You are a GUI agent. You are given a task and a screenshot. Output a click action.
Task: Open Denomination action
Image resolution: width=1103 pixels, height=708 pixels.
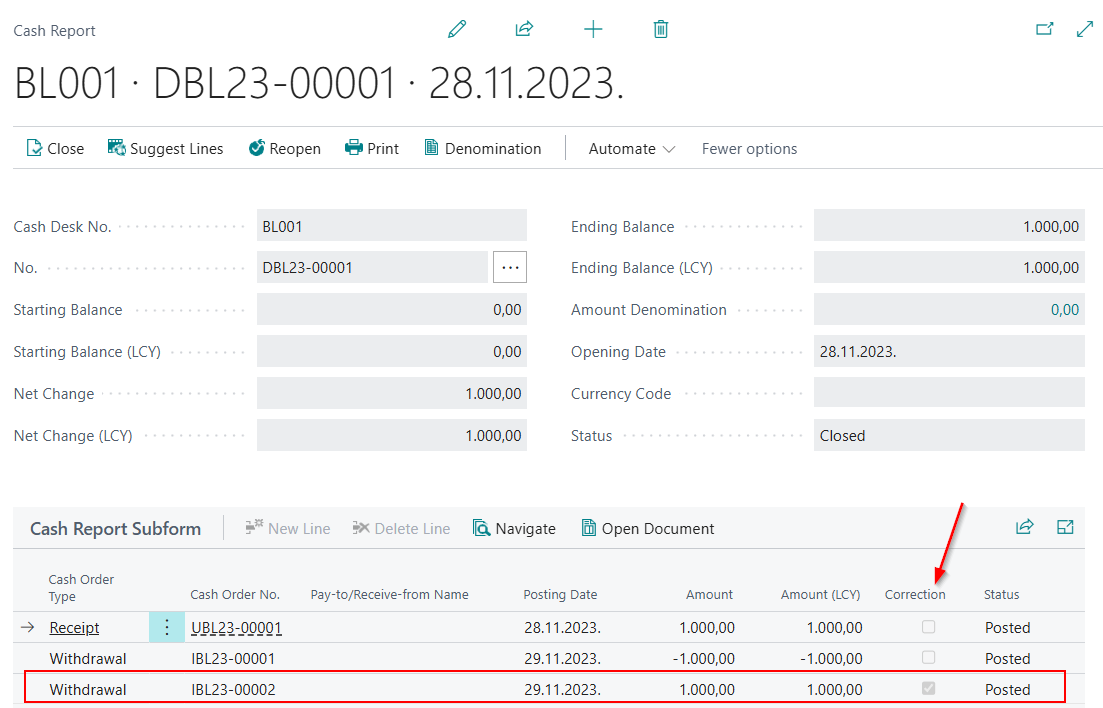tap(483, 148)
